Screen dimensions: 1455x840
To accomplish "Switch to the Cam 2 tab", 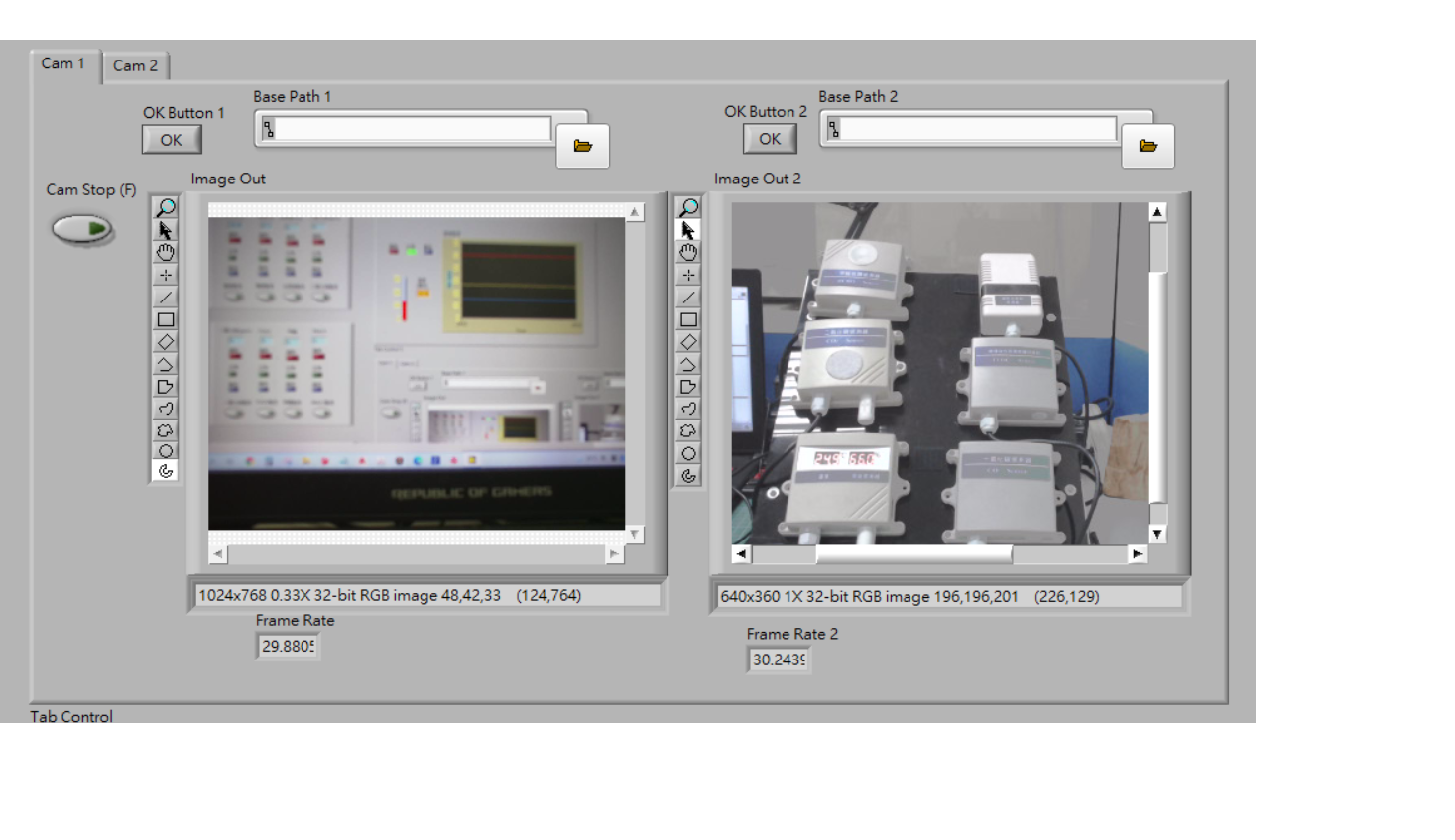I will pos(135,65).
